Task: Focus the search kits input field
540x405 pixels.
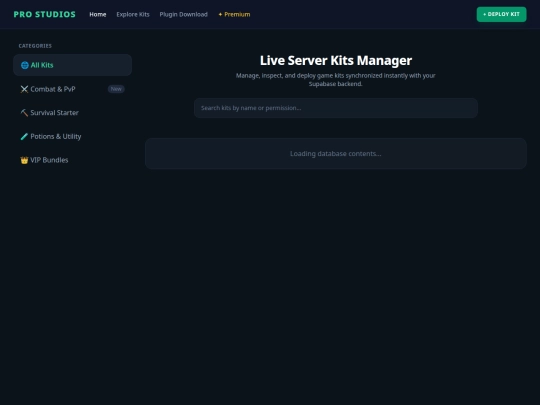Action: pos(336,108)
